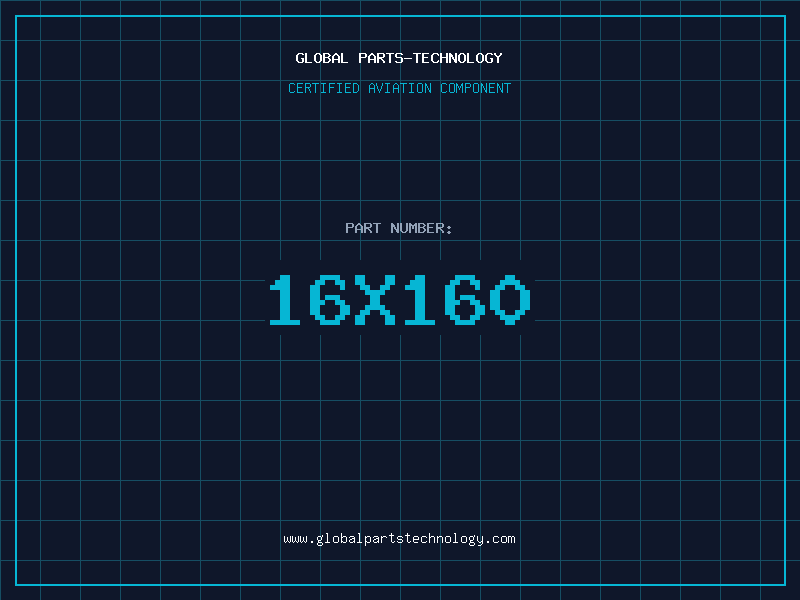Click the www prefix of the URL
Image resolution: width=800 pixels, height=600 pixels.
(x=295, y=539)
